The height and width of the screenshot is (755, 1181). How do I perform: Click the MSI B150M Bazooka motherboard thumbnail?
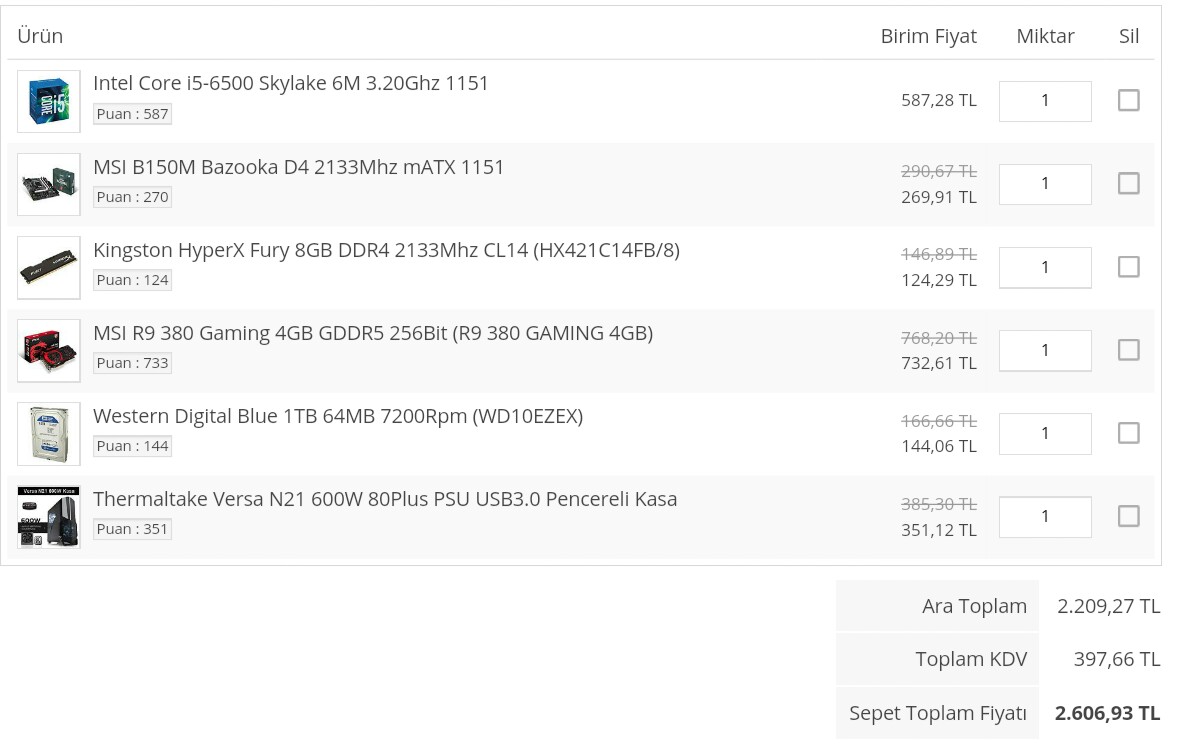[x=49, y=184]
